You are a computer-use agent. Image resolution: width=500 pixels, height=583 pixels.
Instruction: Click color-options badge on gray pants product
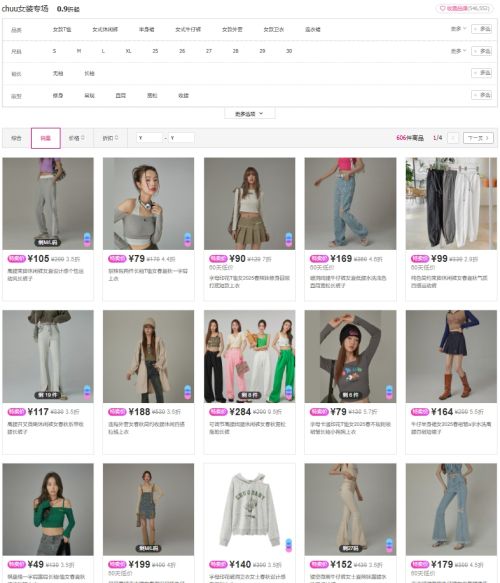(x=87, y=239)
